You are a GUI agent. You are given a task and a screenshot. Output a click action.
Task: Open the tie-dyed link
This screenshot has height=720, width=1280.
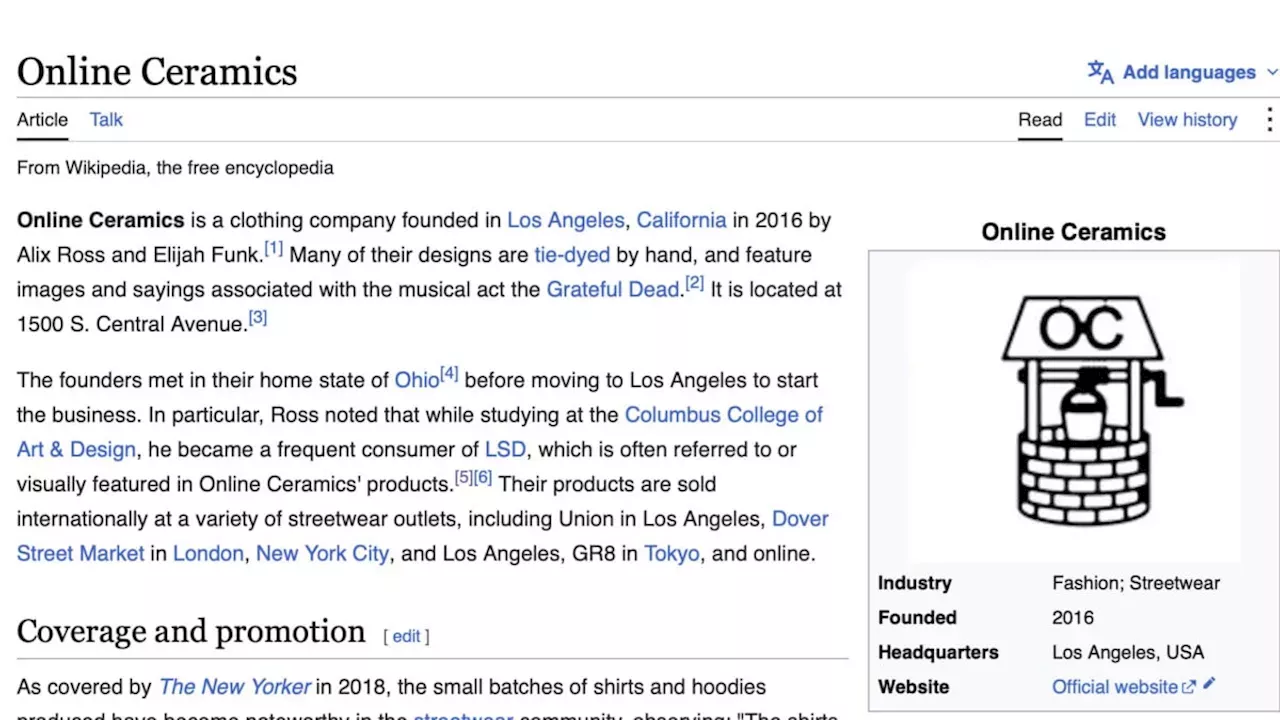pyautogui.click(x=572, y=255)
